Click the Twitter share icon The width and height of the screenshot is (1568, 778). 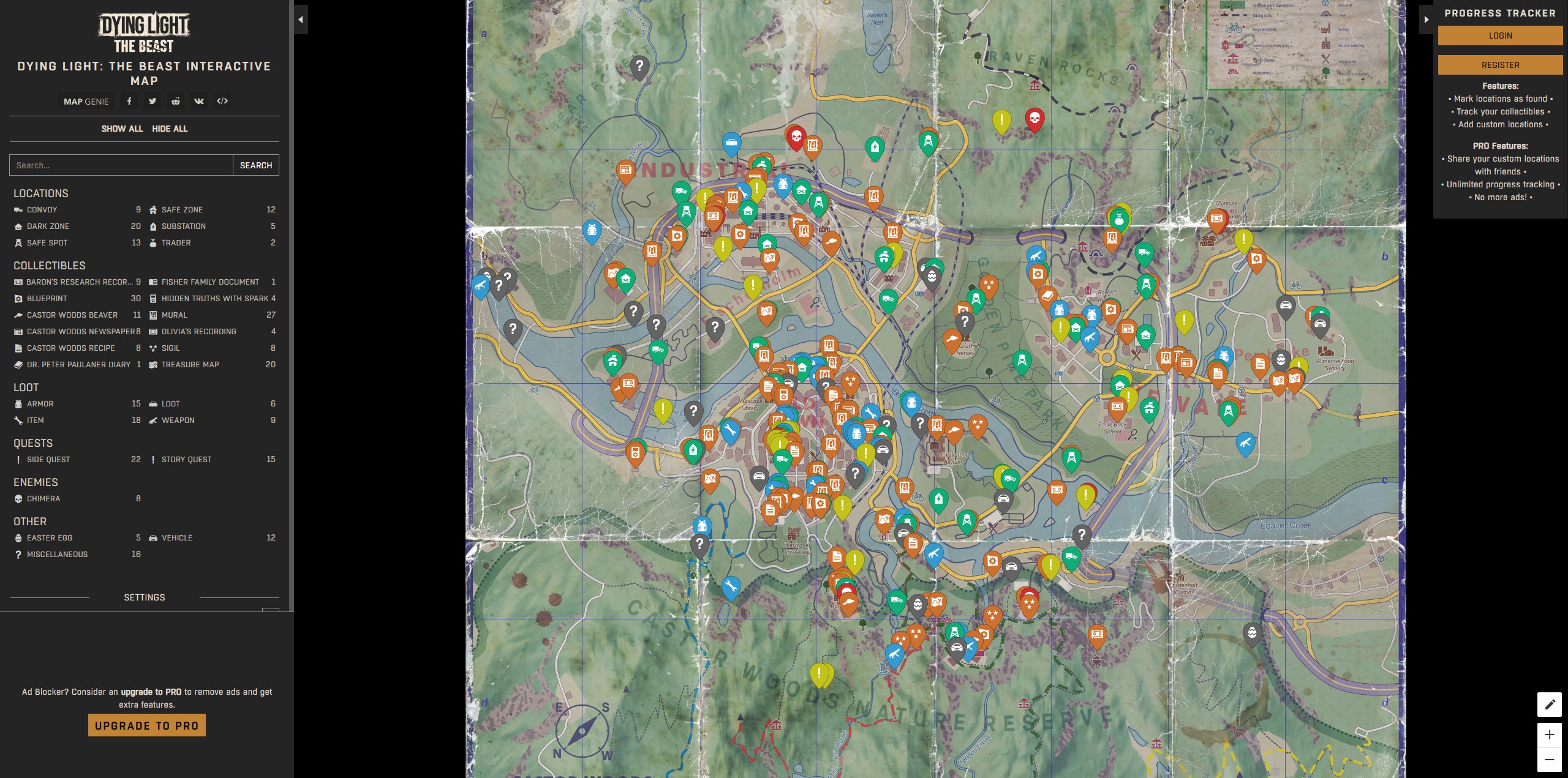153,101
